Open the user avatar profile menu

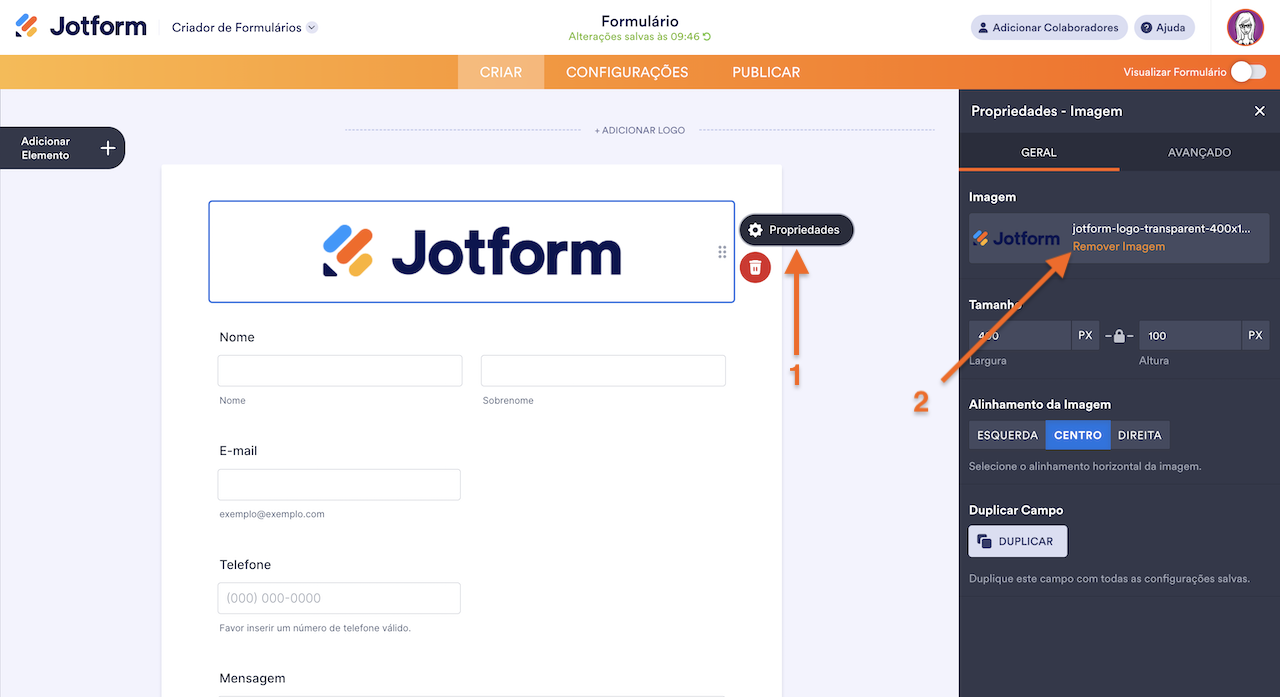(x=1245, y=27)
